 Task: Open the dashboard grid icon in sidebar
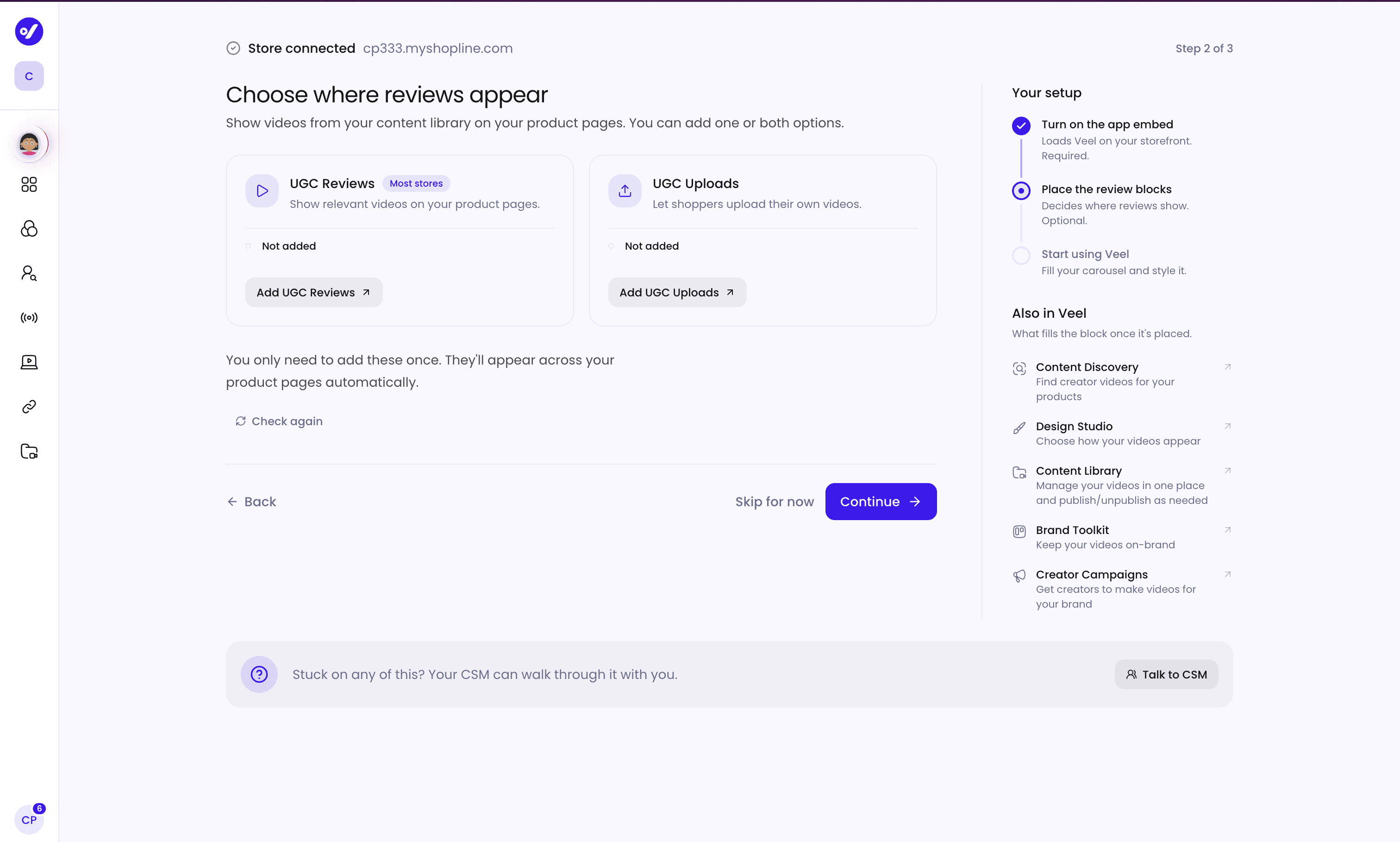29,184
